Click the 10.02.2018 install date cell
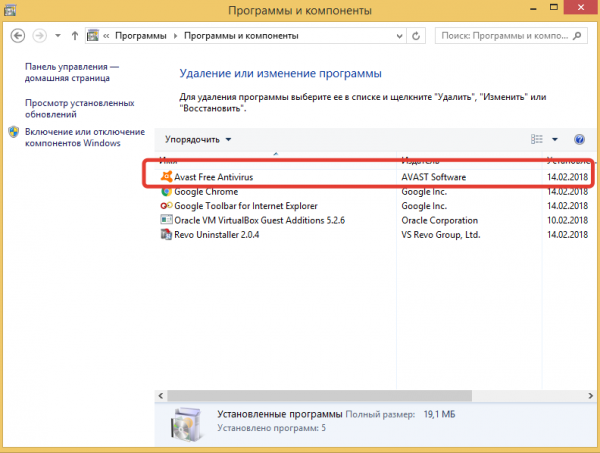The height and width of the screenshot is (453, 600). [567, 220]
